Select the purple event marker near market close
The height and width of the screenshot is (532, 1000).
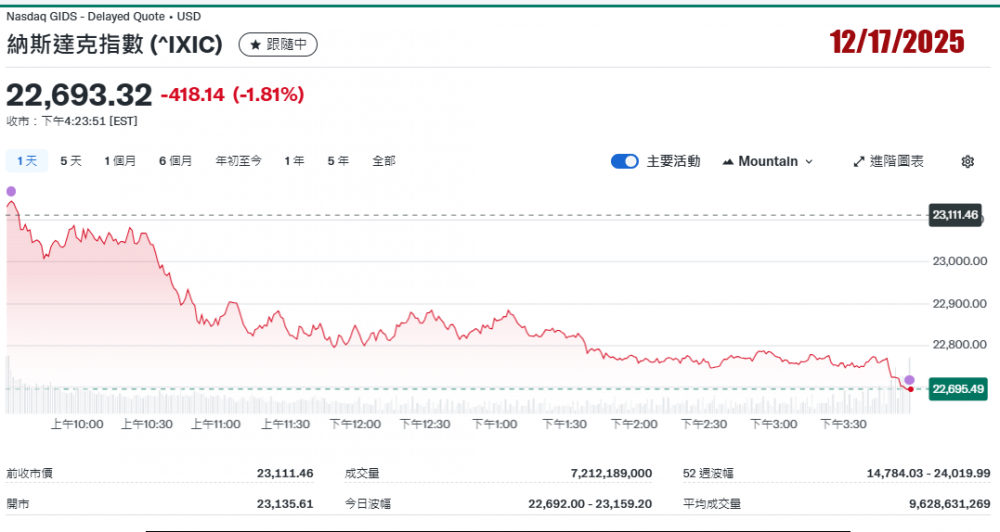point(909,380)
